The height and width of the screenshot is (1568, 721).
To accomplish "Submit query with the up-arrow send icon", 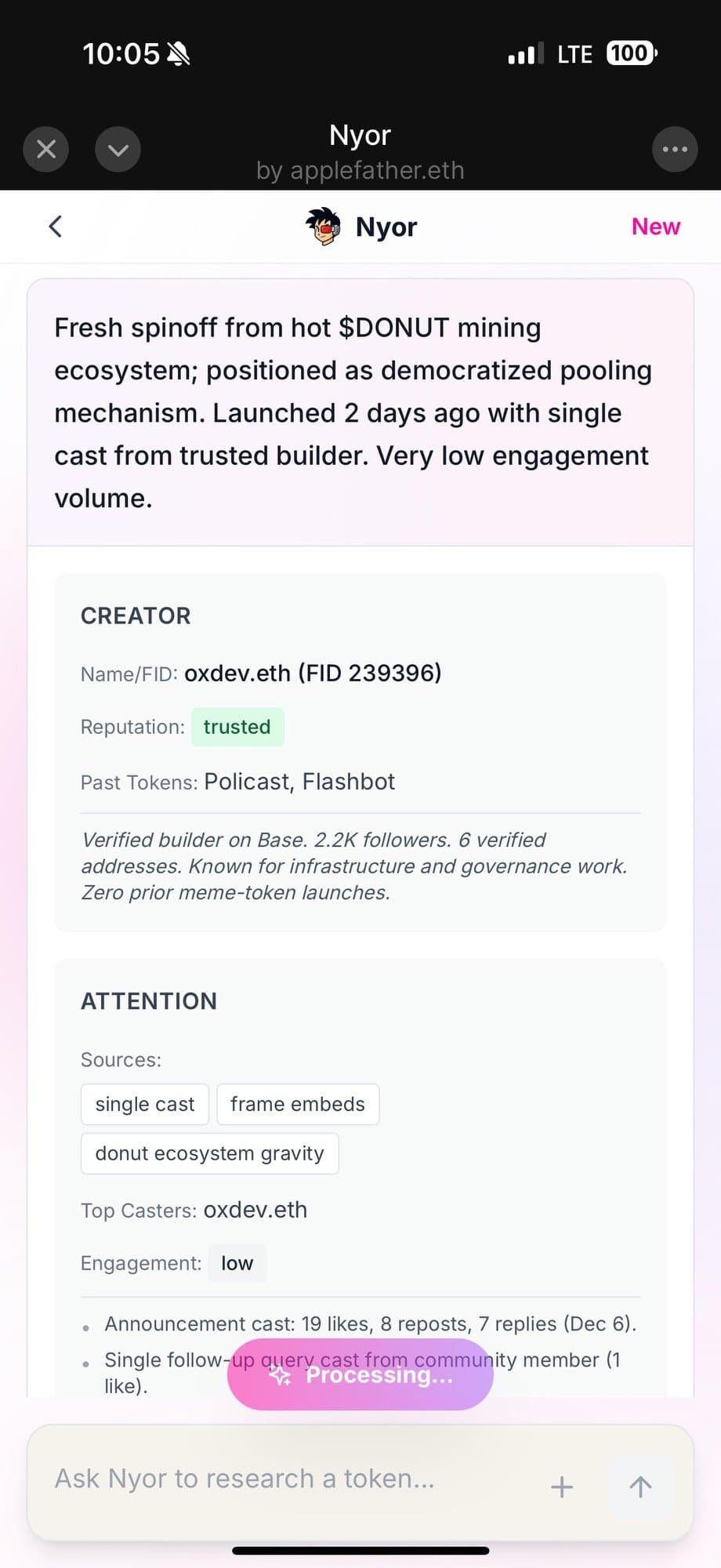I will pos(639,1486).
